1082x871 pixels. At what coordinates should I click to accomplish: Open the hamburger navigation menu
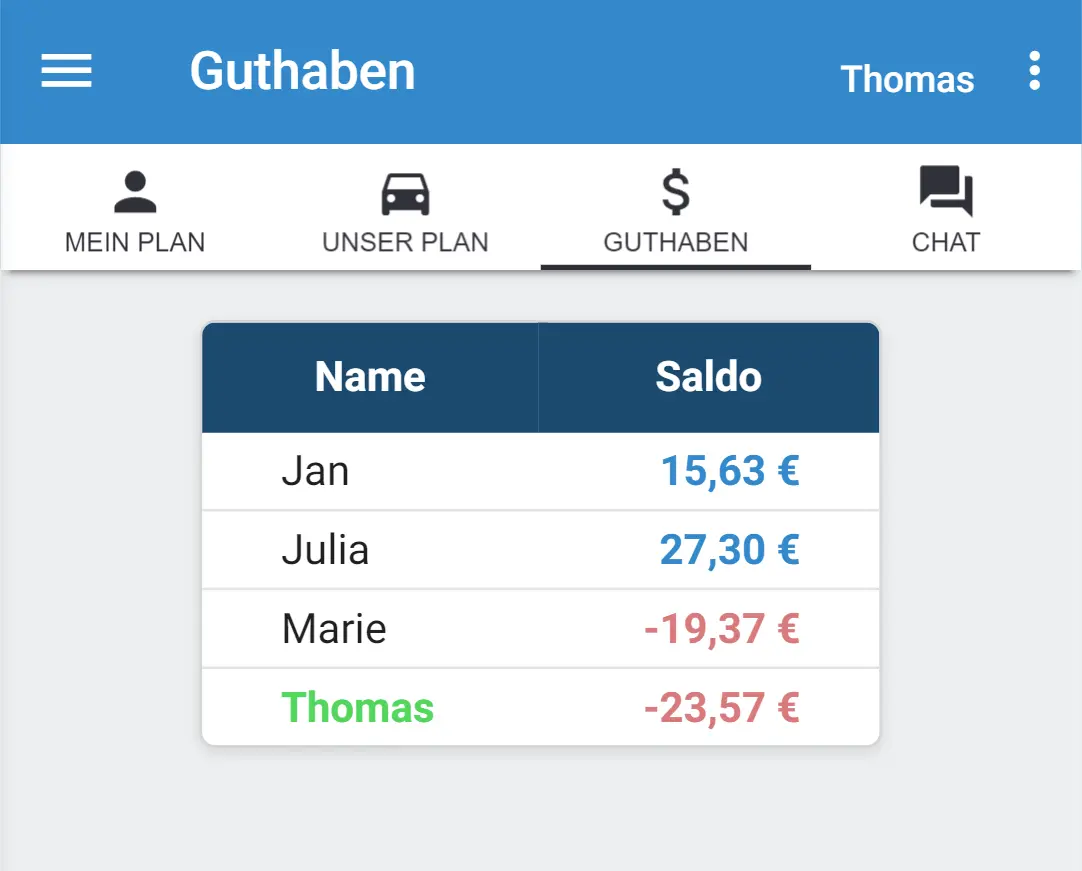point(66,71)
